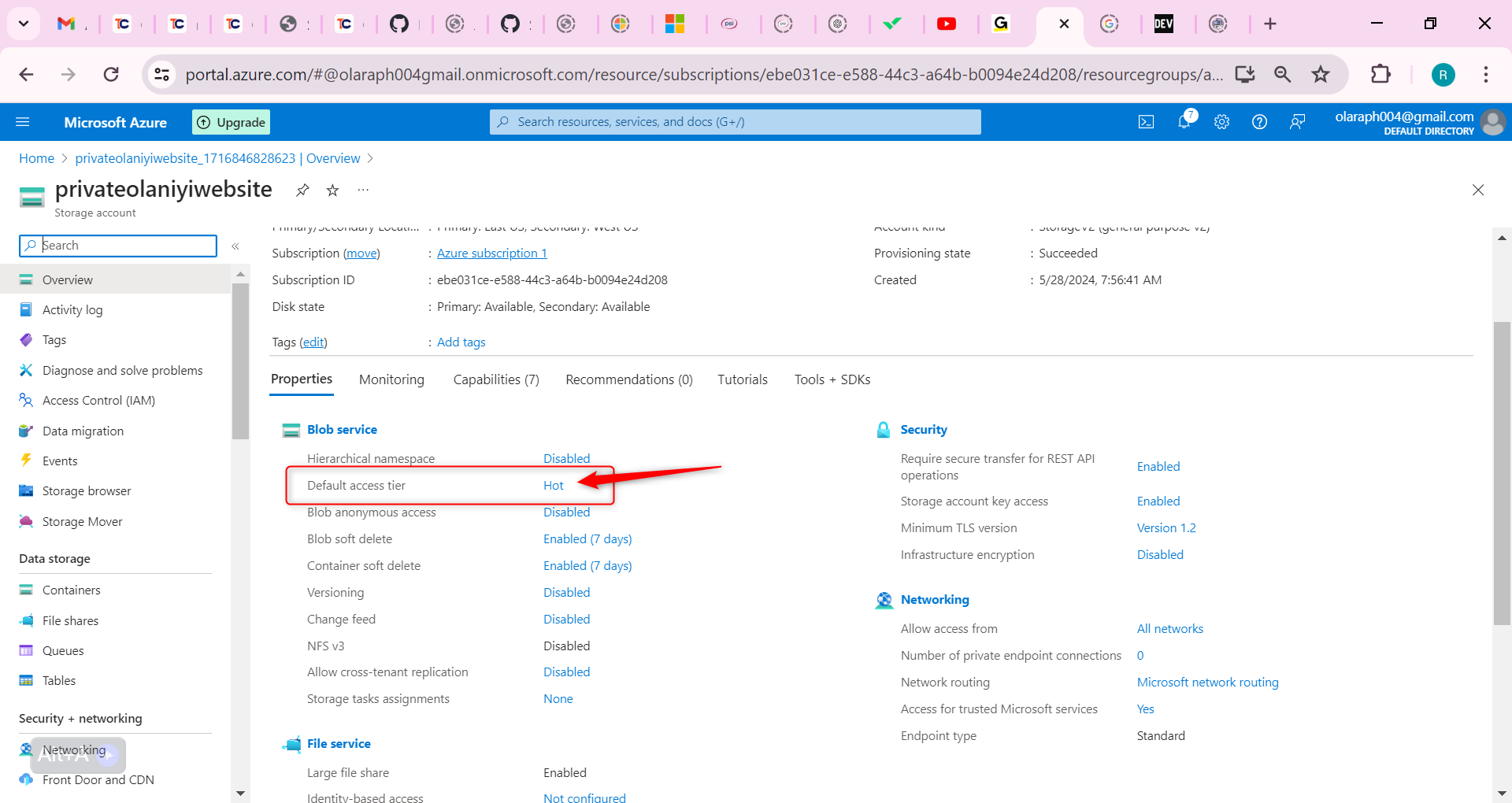This screenshot has width=1512, height=803.
Task: Click the main content vertical scrollbar thumb
Action: point(1502,472)
